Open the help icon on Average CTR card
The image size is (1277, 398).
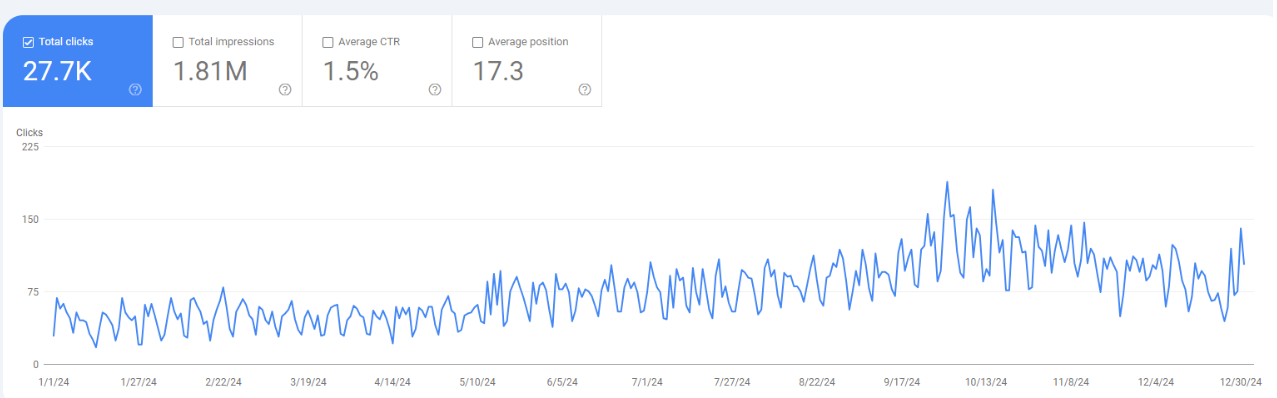(x=435, y=89)
